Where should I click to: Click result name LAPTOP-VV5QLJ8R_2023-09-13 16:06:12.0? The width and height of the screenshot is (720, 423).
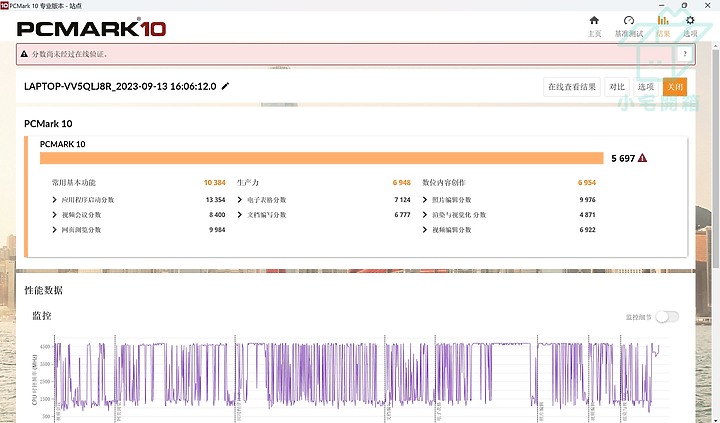click(x=120, y=86)
